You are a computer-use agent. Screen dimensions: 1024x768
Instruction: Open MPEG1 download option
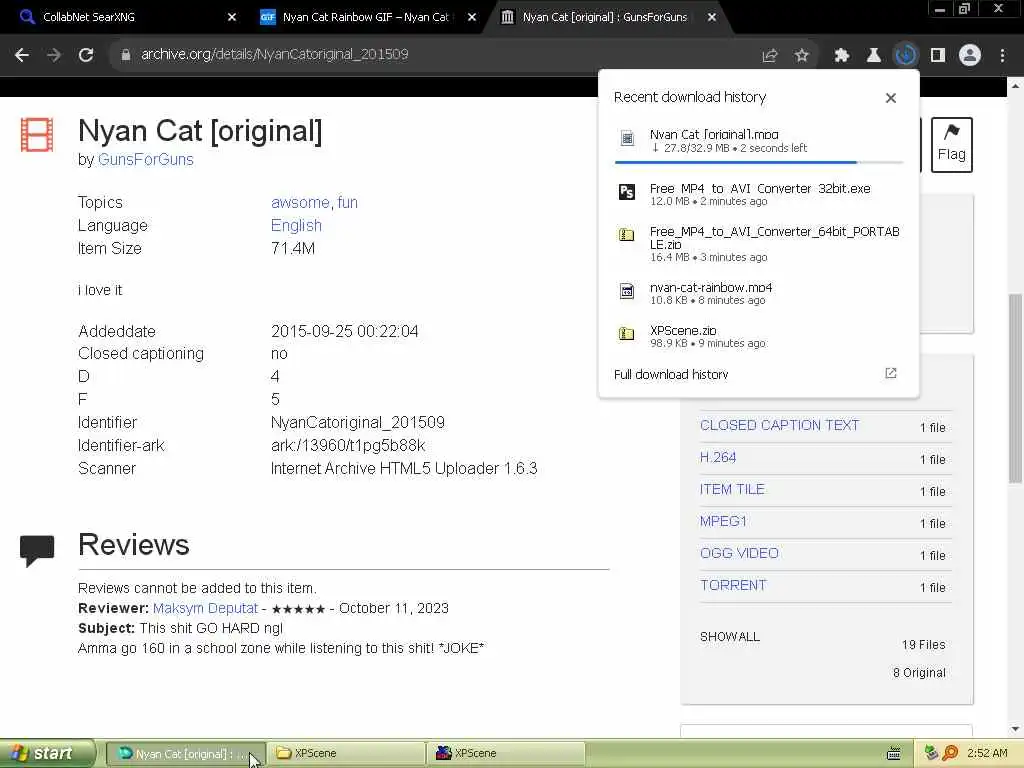click(x=723, y=521)
